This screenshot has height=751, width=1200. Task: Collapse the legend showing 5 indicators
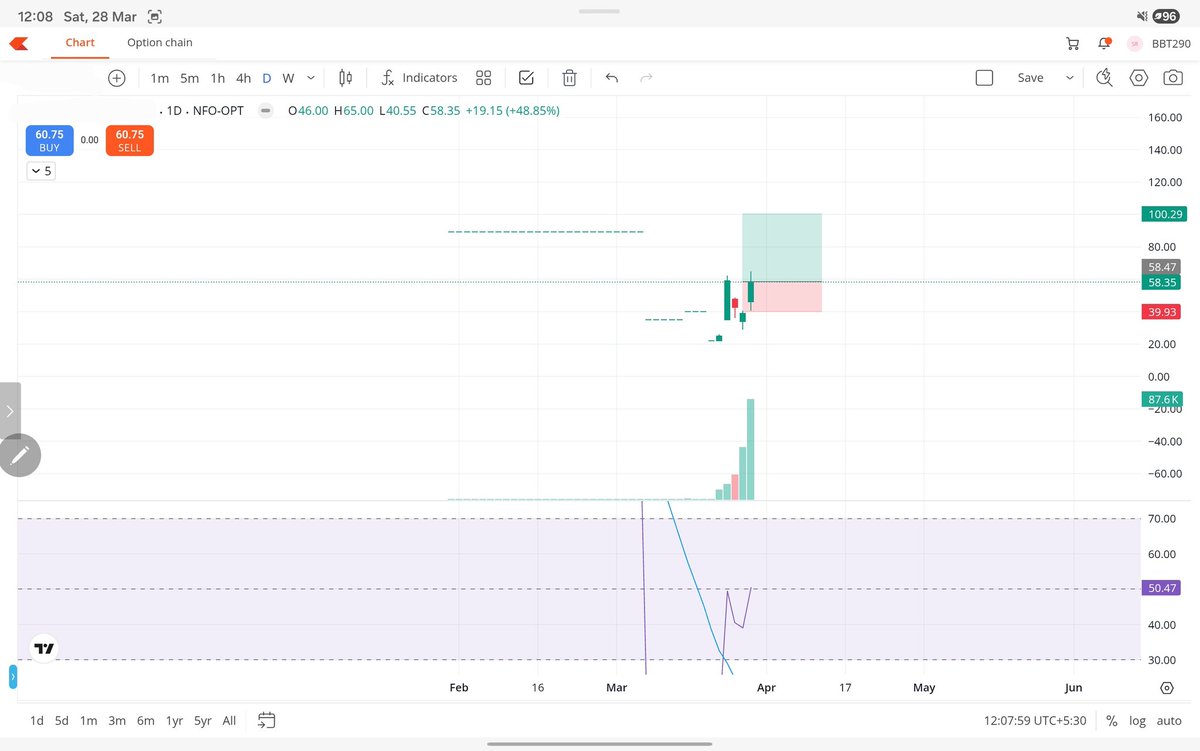41,171
